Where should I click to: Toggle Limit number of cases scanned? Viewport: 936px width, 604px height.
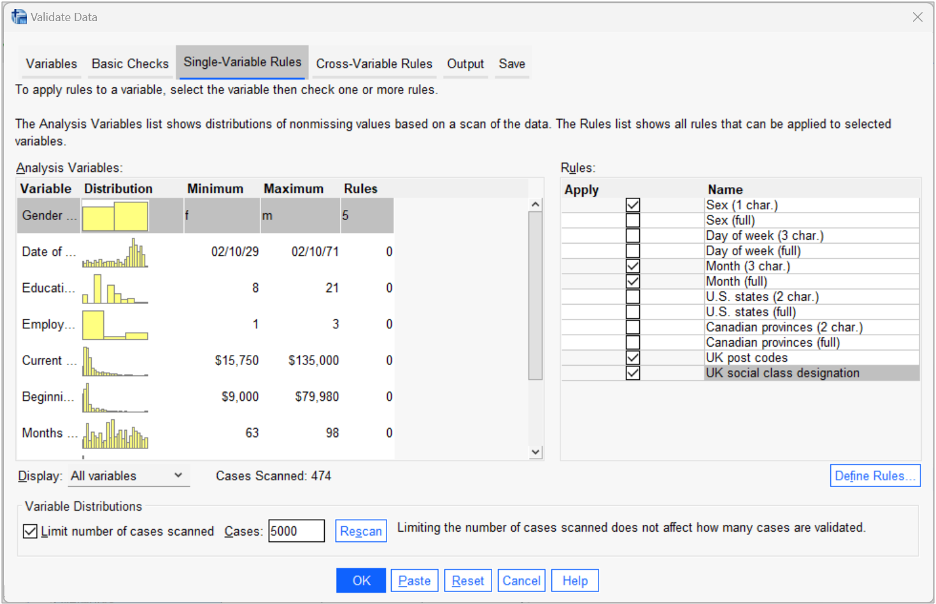[30, 531]
